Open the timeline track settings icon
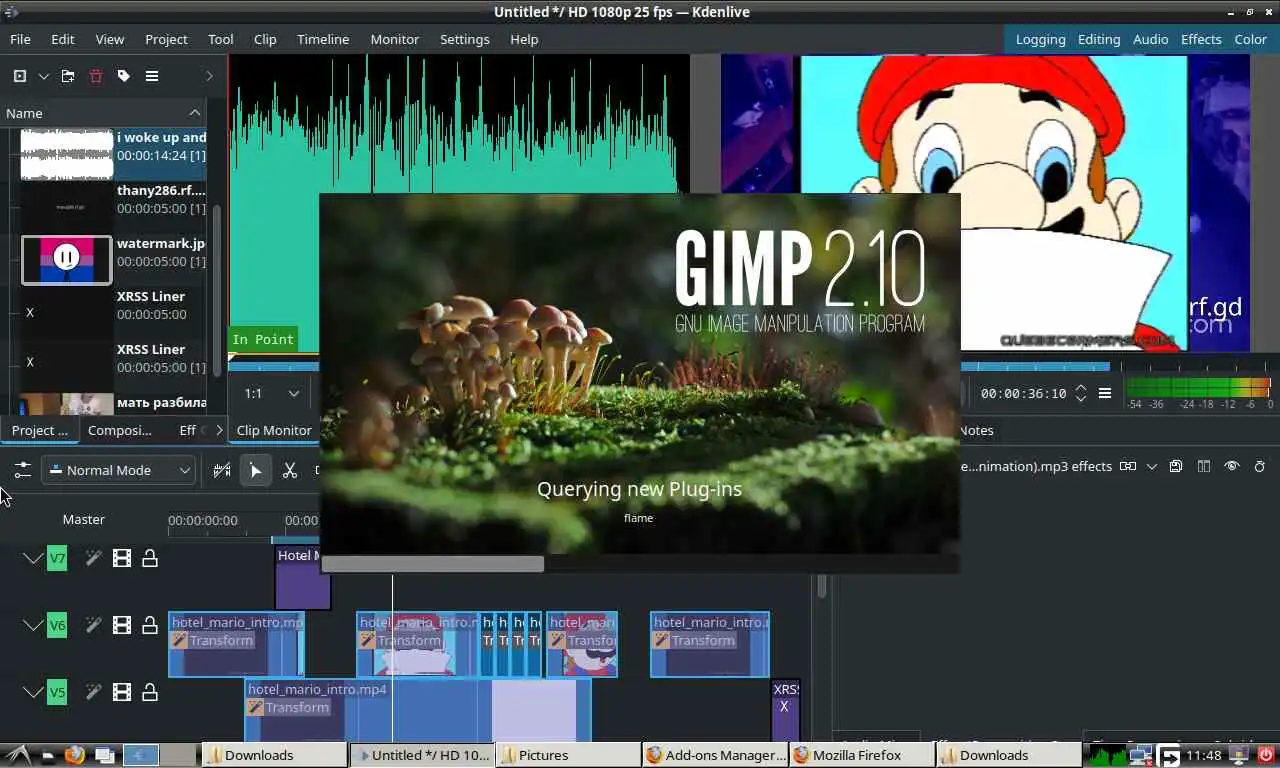1280x768 pixels. (21, 470)
